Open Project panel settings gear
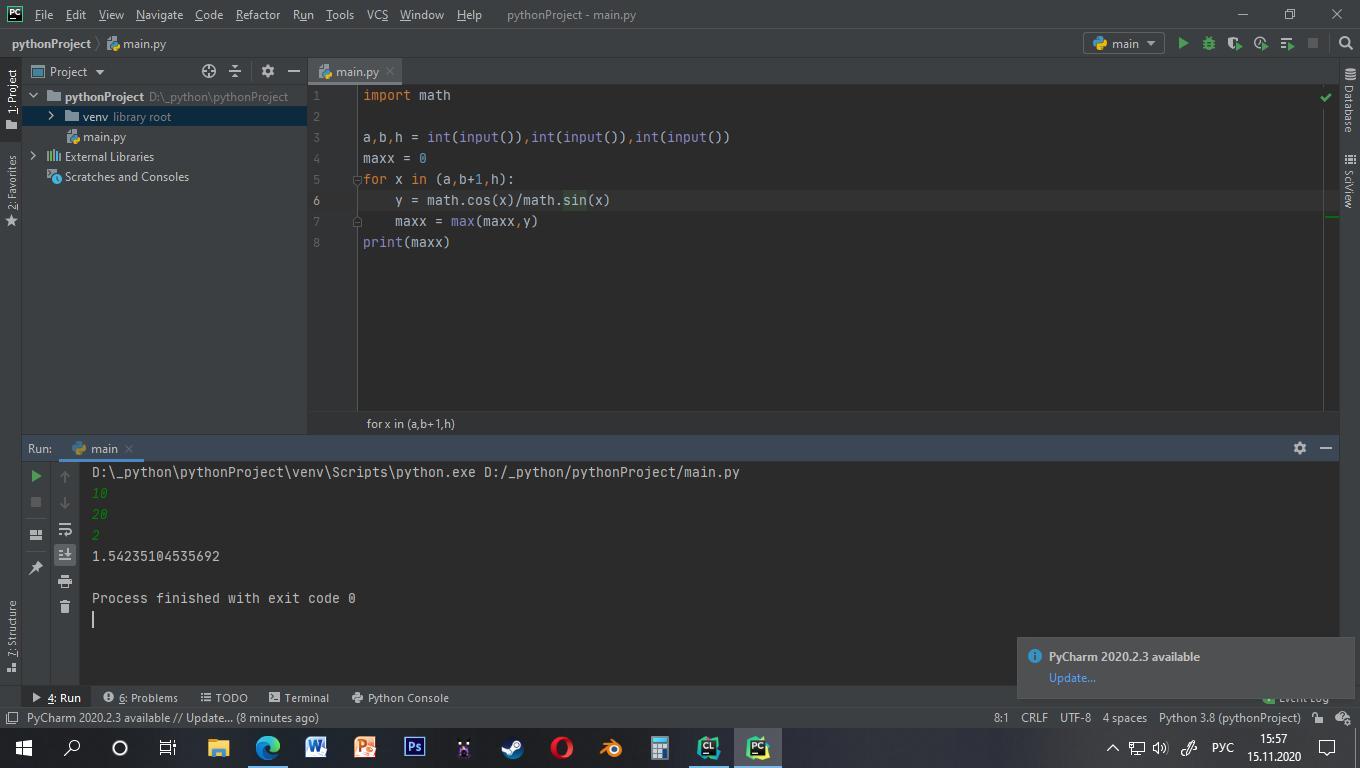This screenshot has width=1360, height=768. click(x=267, y=71)
